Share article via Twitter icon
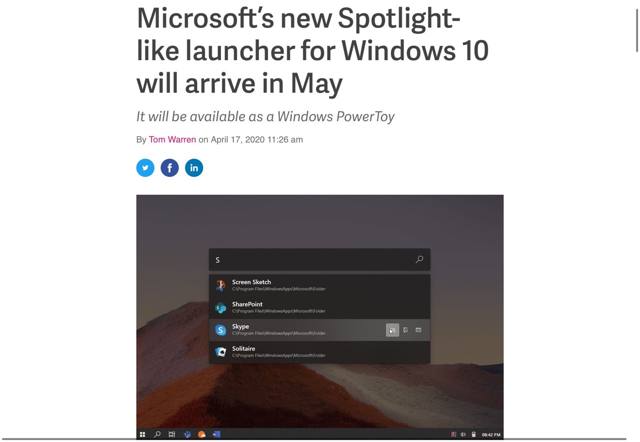This screenshot has height=442, width=640. tap(145, 168)
